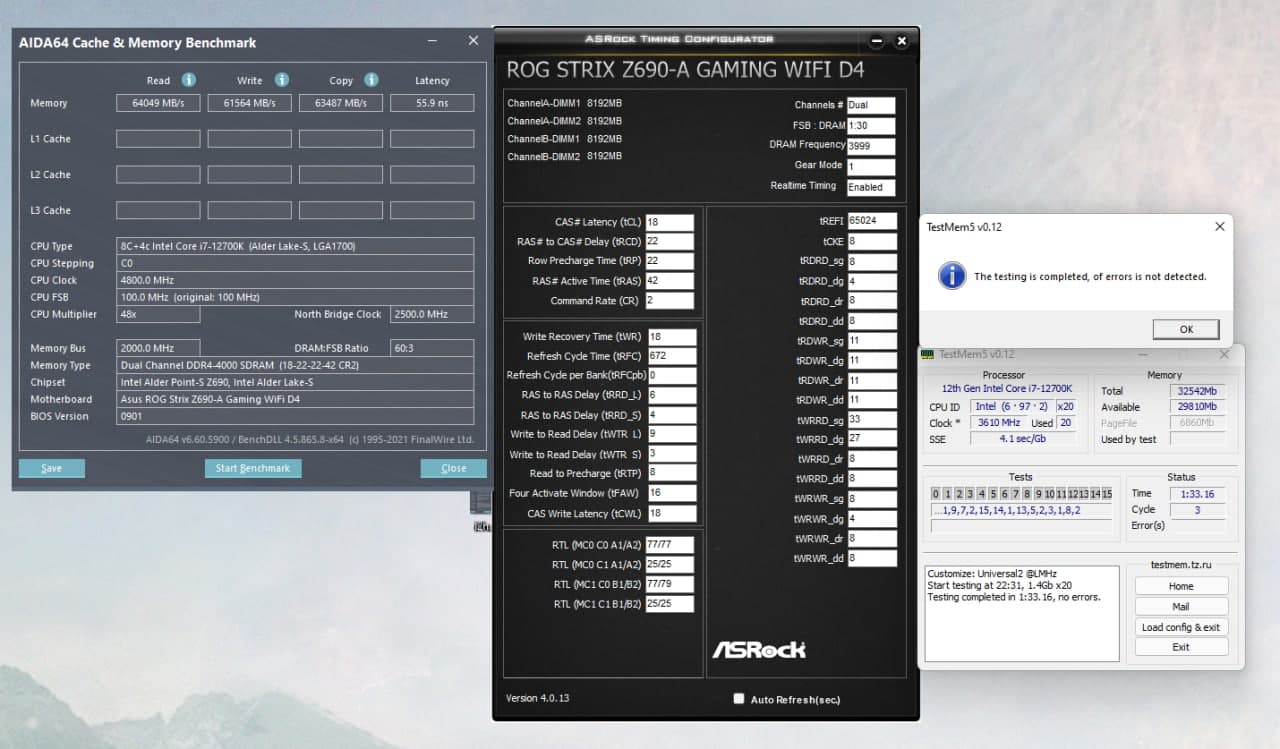Confirm the TestMem5 completion dialog with OK
This screenshot has width=1280, height=749.
point(1186,329)
